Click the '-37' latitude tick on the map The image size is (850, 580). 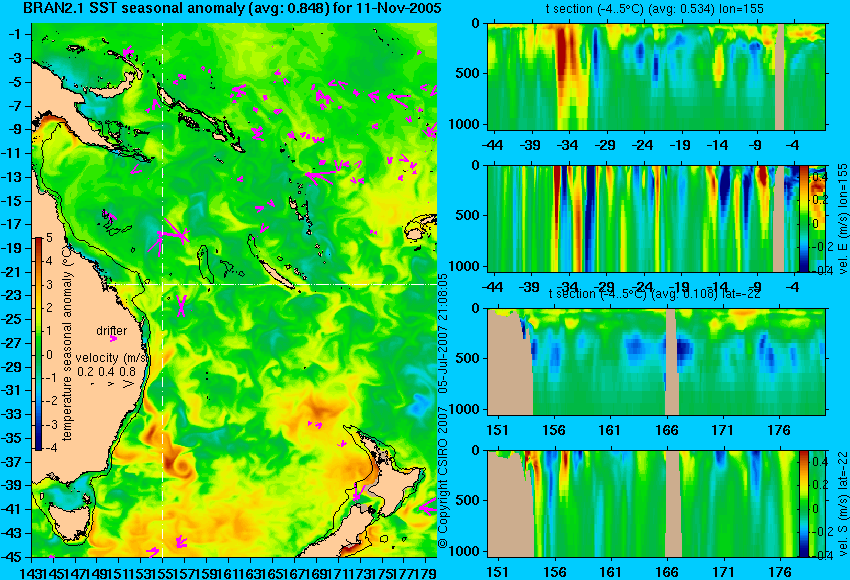[x=14, y=462]
